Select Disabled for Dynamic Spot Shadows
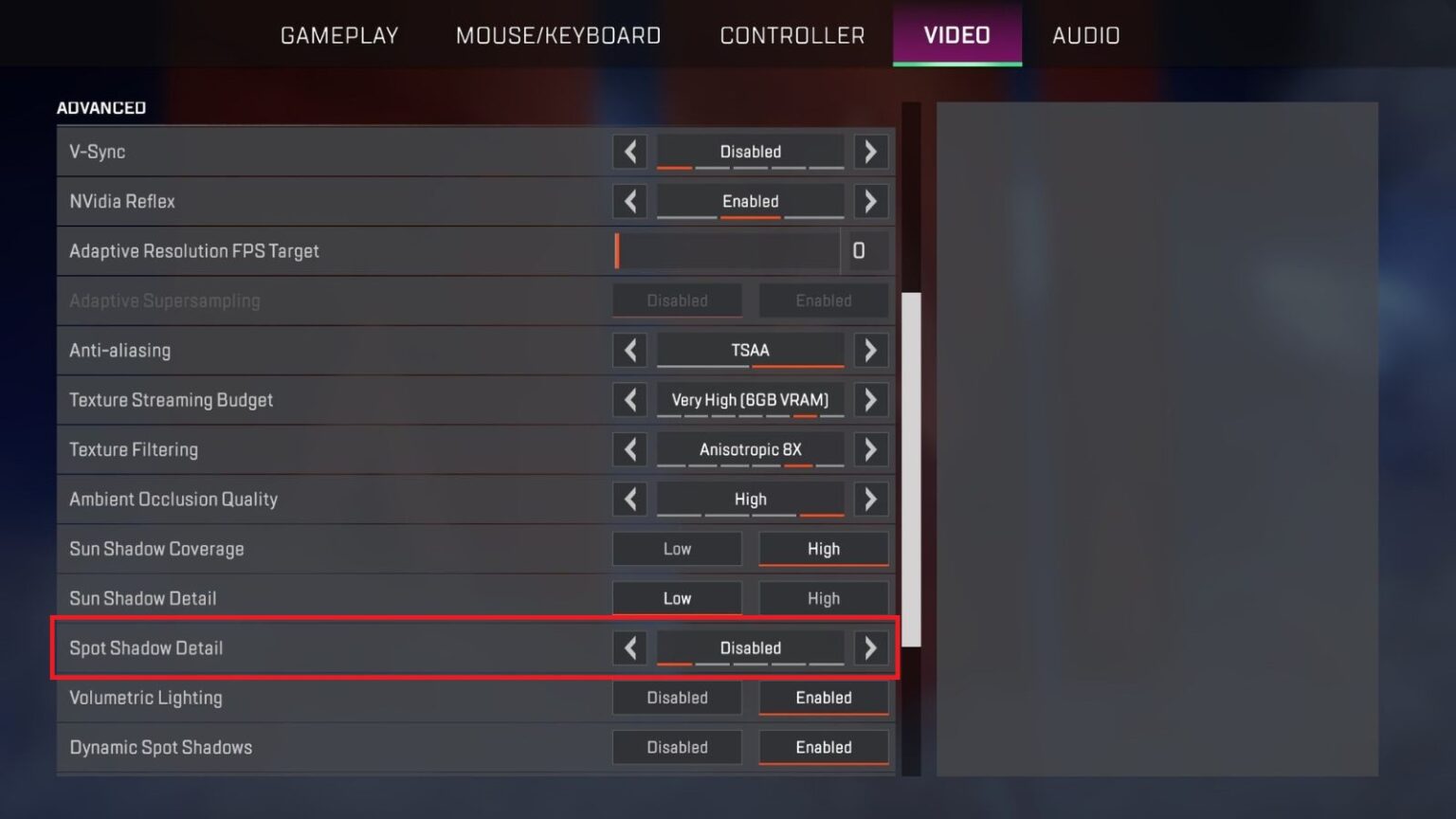1456x819 pixels. coord(677,748)
